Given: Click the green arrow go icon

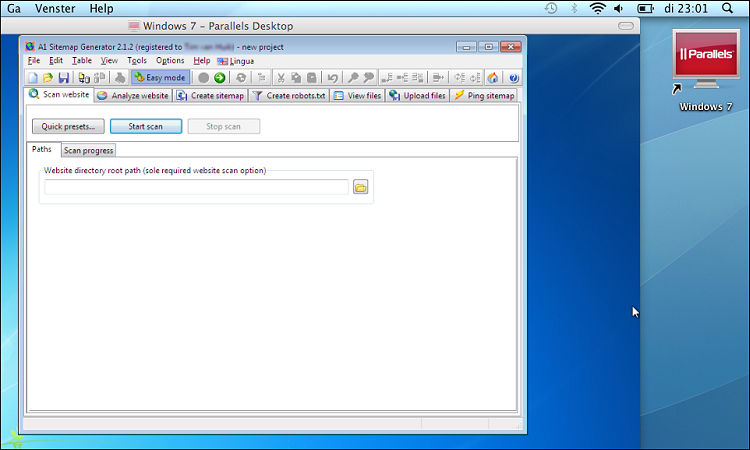Looking at the screenshot, I should point(220,77).
